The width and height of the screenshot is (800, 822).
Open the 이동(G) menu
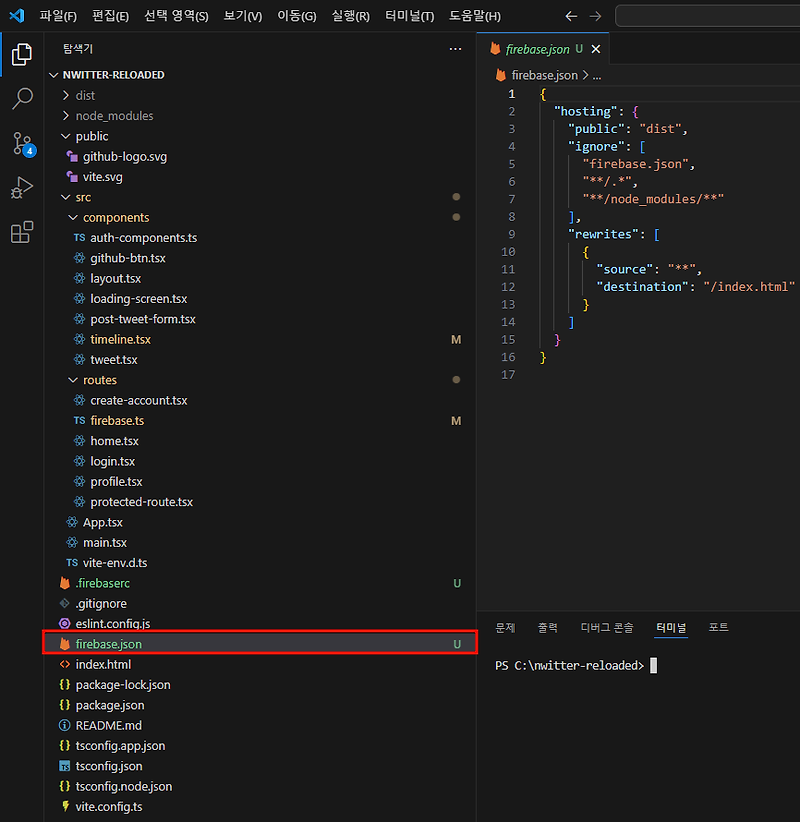(x=297, y=16)
